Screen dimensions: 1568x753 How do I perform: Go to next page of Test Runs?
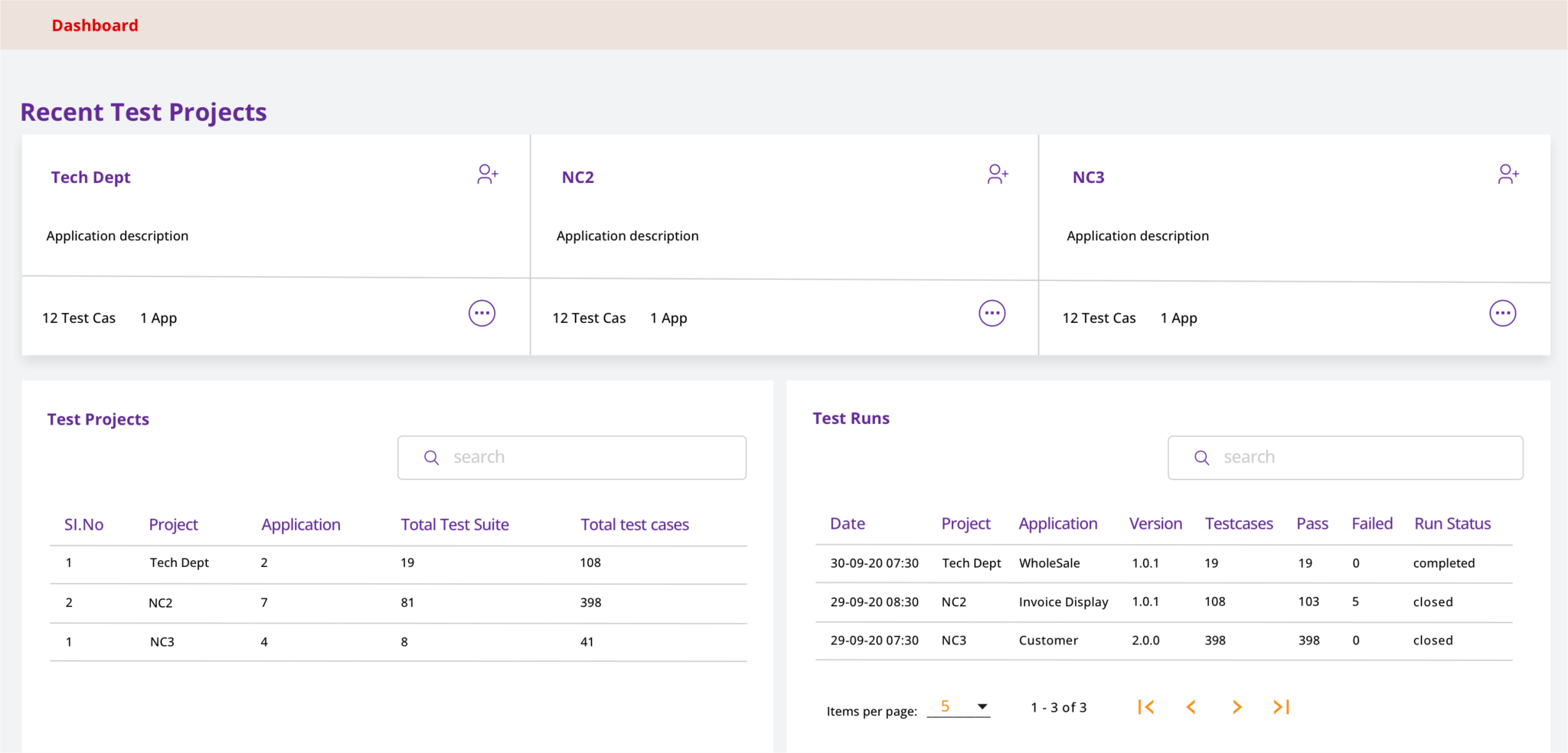click(x=1236, y=707)
